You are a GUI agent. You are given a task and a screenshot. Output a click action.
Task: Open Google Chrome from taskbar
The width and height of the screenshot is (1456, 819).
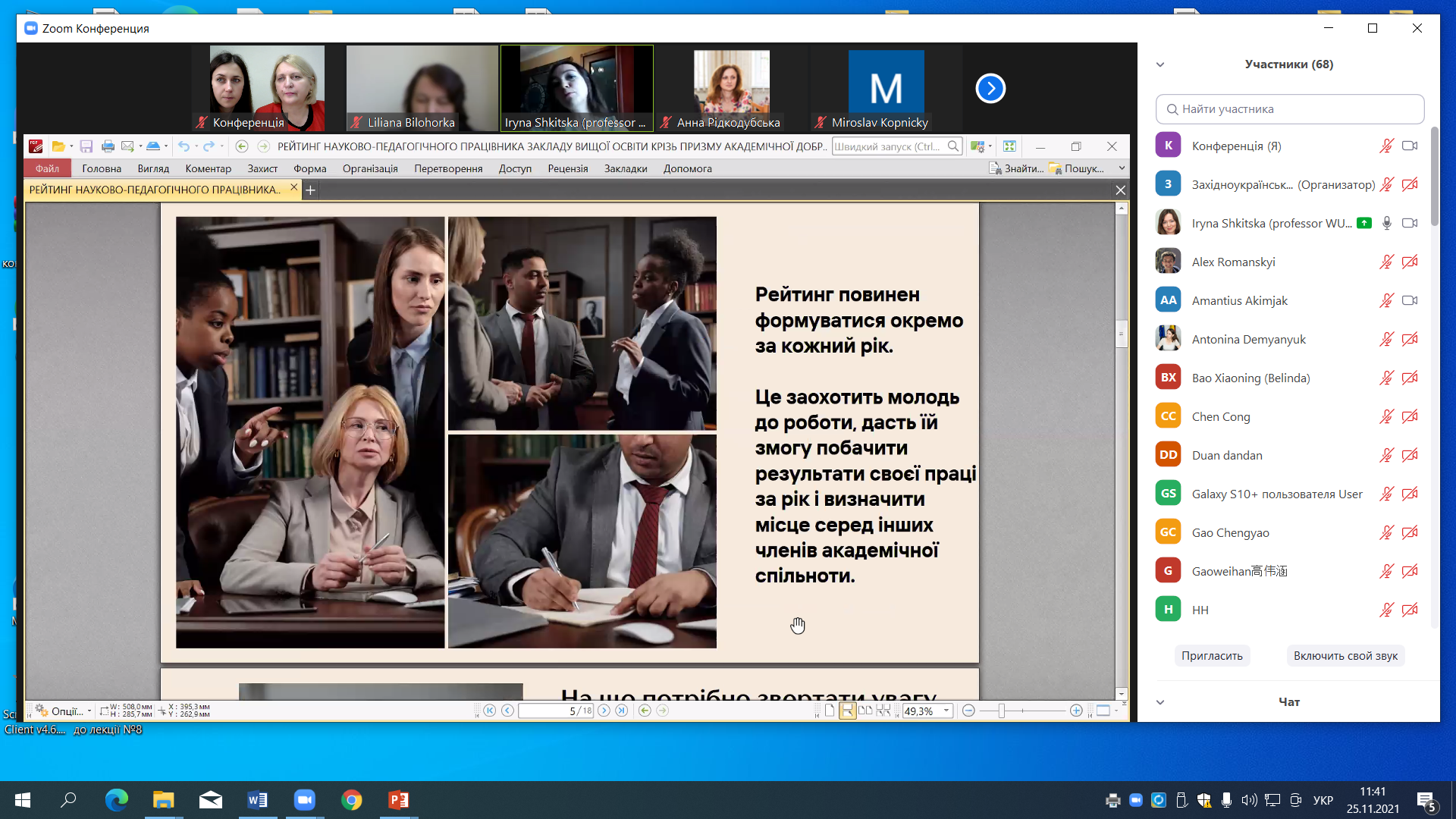351,800
